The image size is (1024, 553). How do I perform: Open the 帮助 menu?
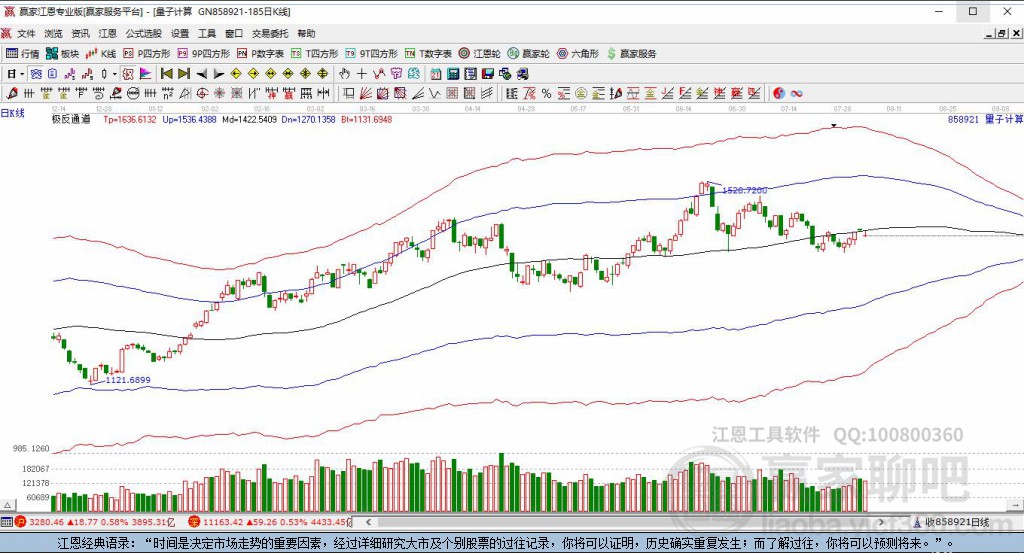(x=306, y=33)
